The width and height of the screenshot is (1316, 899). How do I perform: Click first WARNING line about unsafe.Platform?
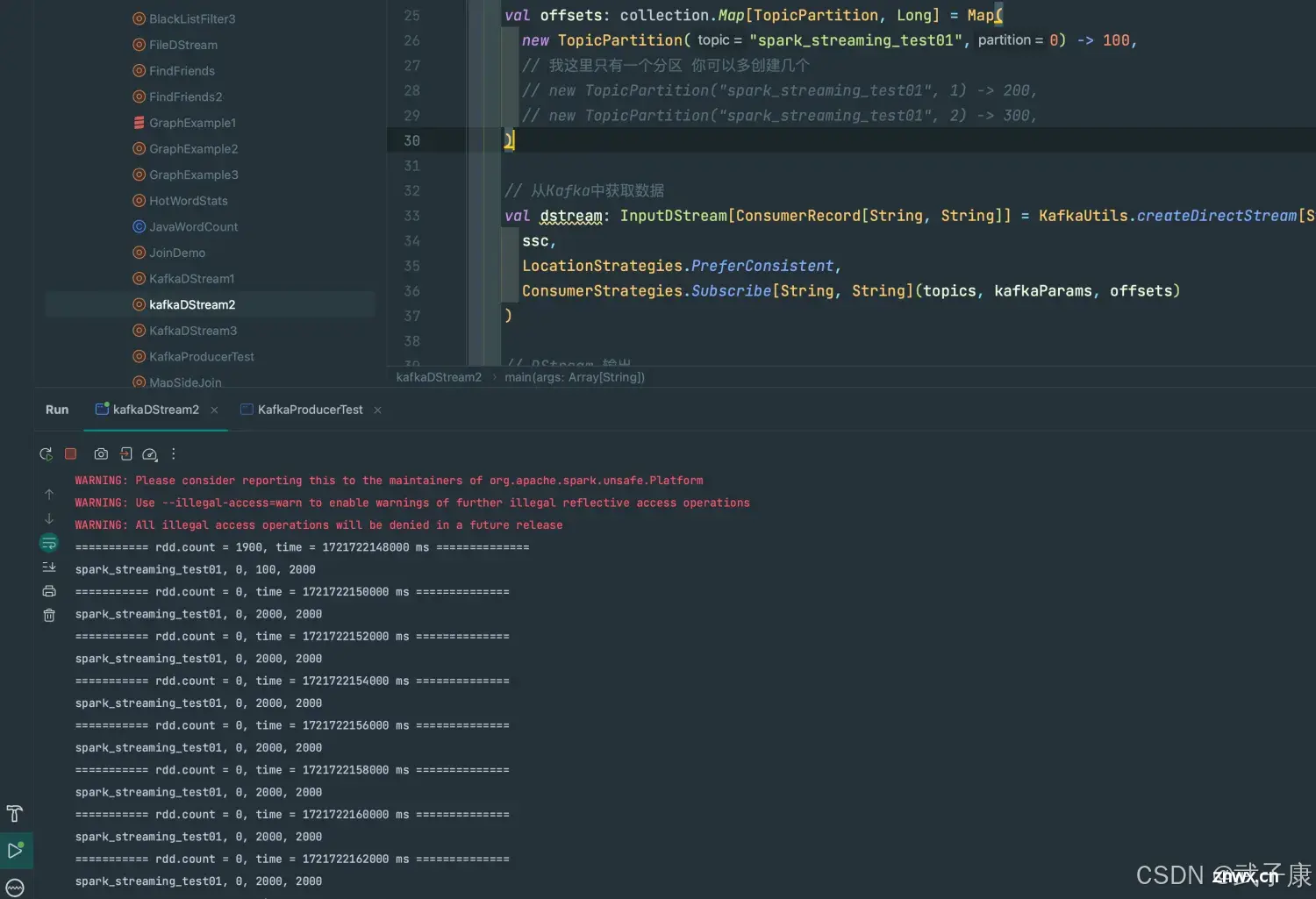pos(389,481)
